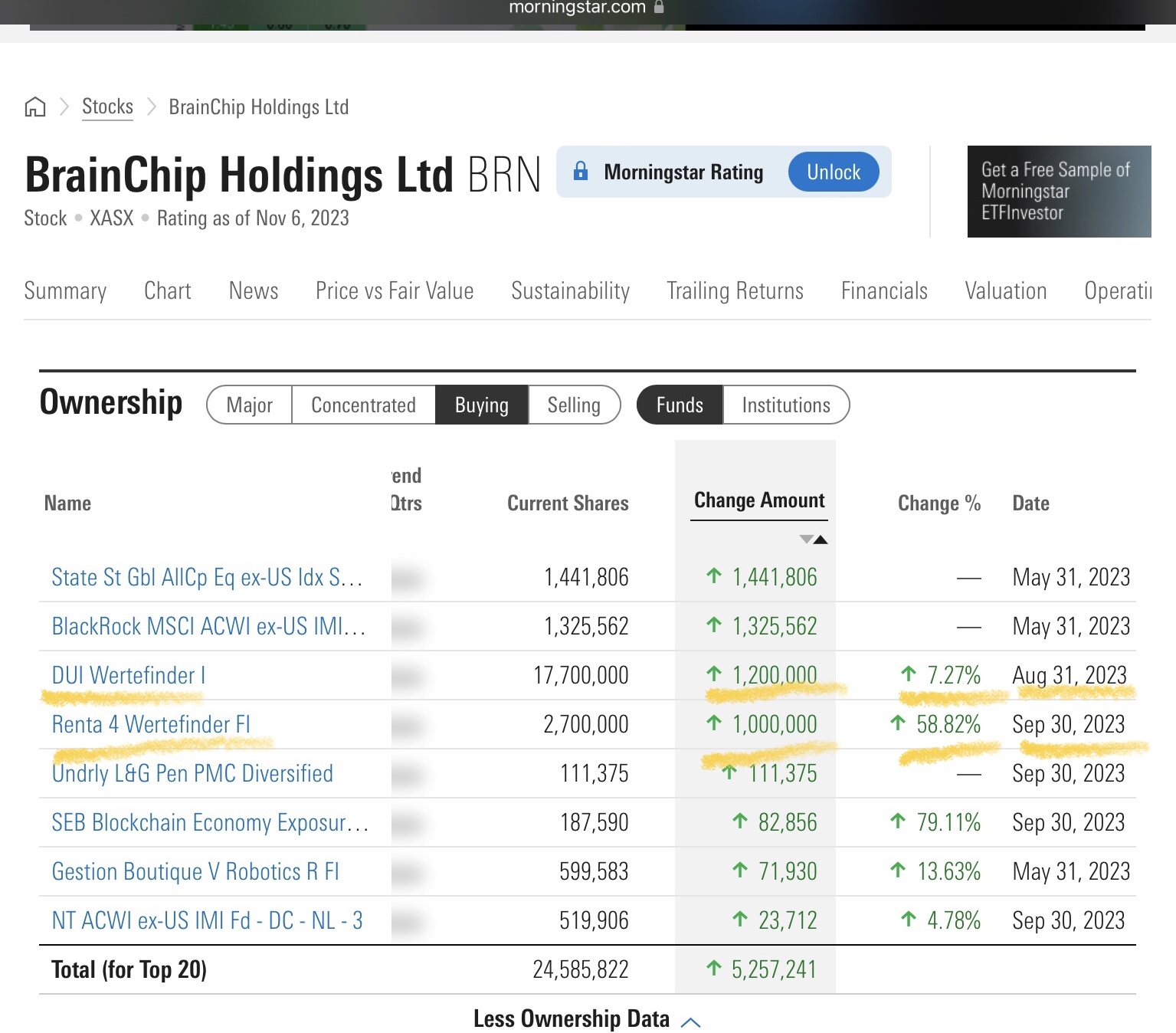Open Renta 4 Wertefinder FI fund
Image resolution: width=1176 pixels, height=1033 pixels.
click(151, 724)
